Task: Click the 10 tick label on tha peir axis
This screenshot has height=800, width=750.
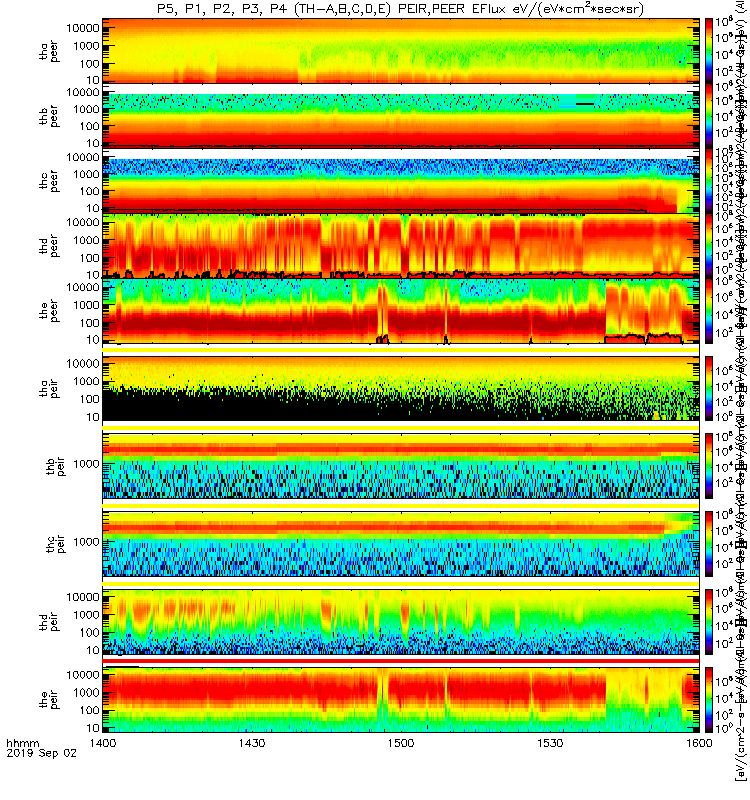Action: point(93,417)
